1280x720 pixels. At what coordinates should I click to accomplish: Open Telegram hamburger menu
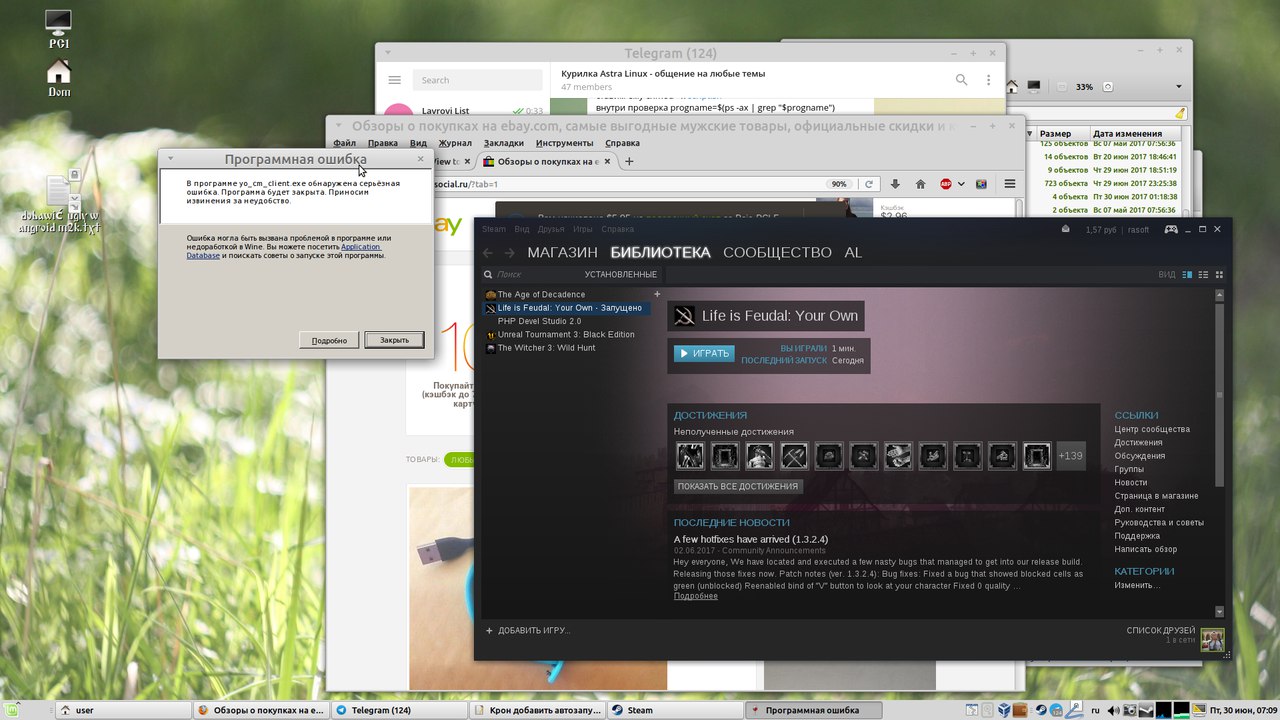(x=395, y=80)
